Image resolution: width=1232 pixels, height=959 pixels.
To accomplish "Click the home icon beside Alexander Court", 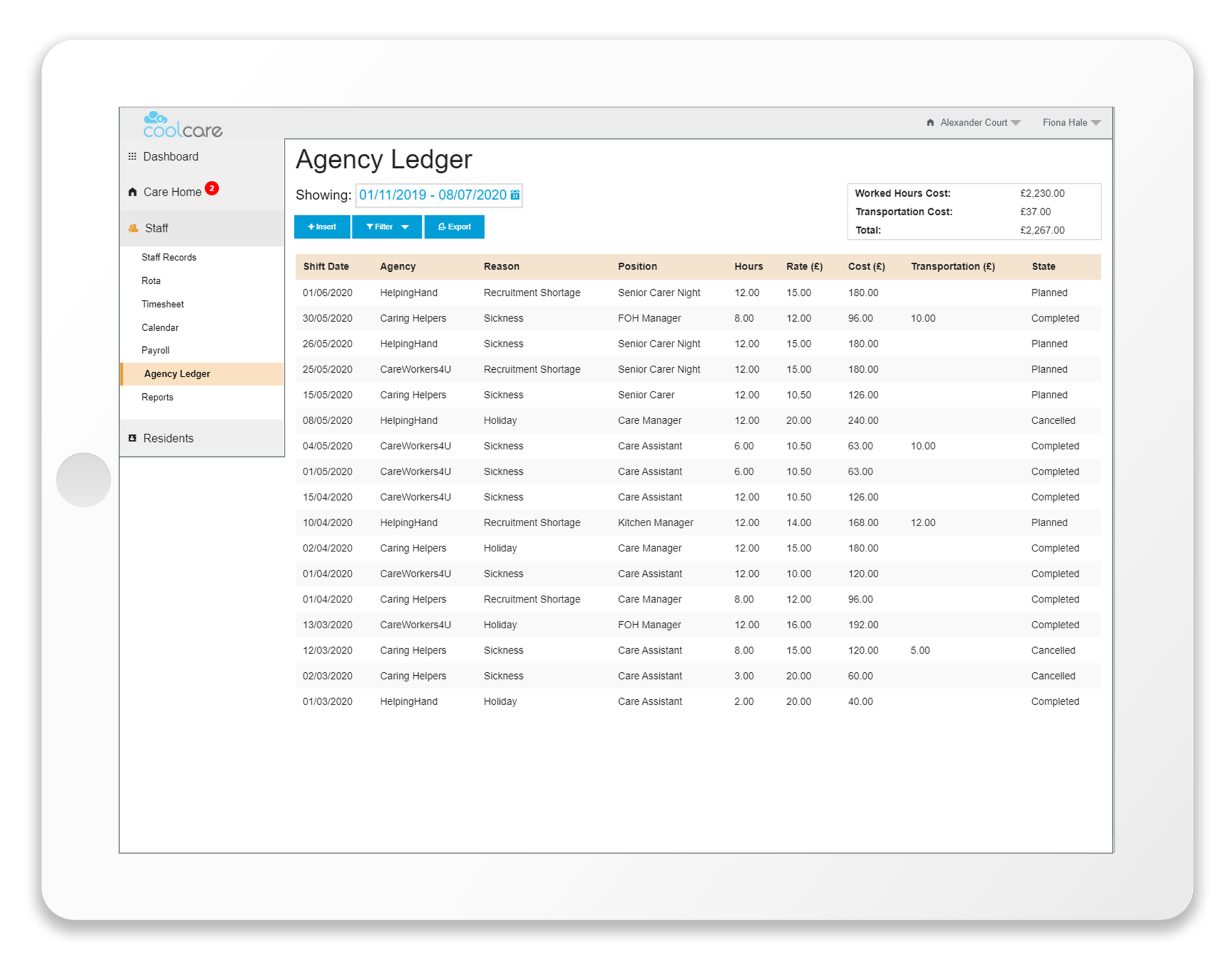I will pyautogui.click(x=930, y=123).
